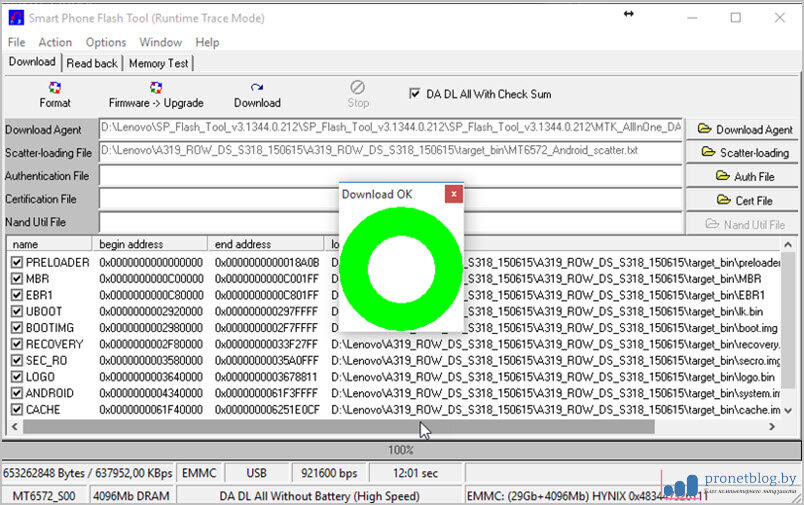Click DA DL All Without Battery status
Image resolution: width=804 pixels, height=505 pixels.
319,496
